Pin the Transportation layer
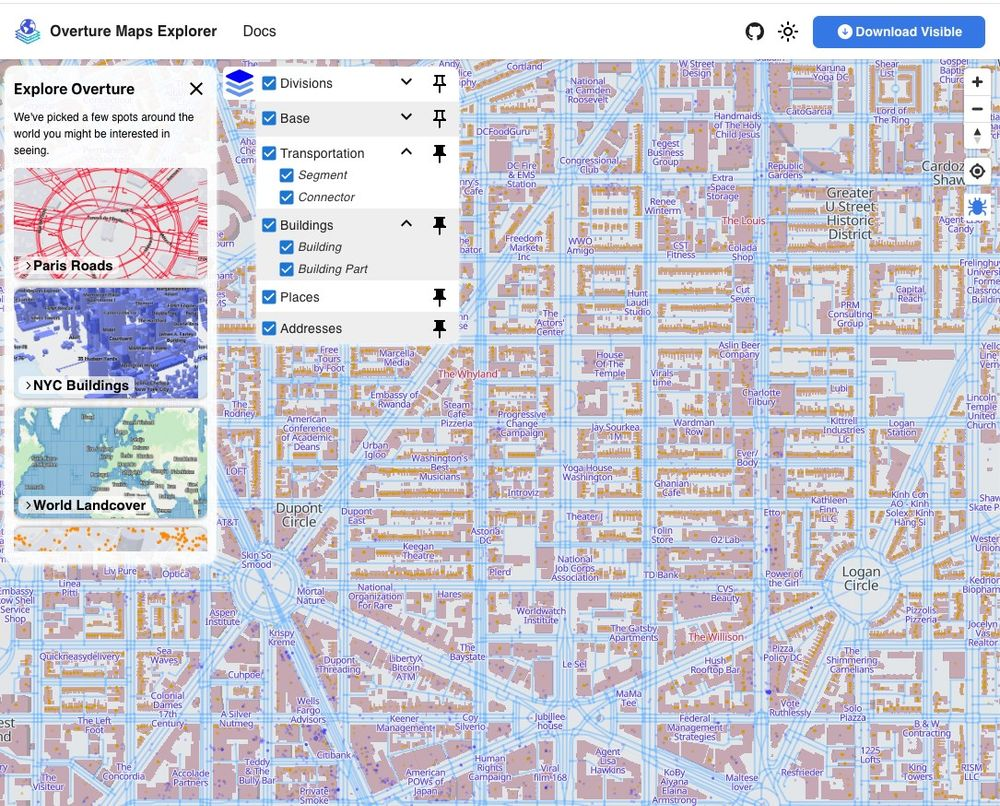1000x806 pixels. (x=439, y=154)
